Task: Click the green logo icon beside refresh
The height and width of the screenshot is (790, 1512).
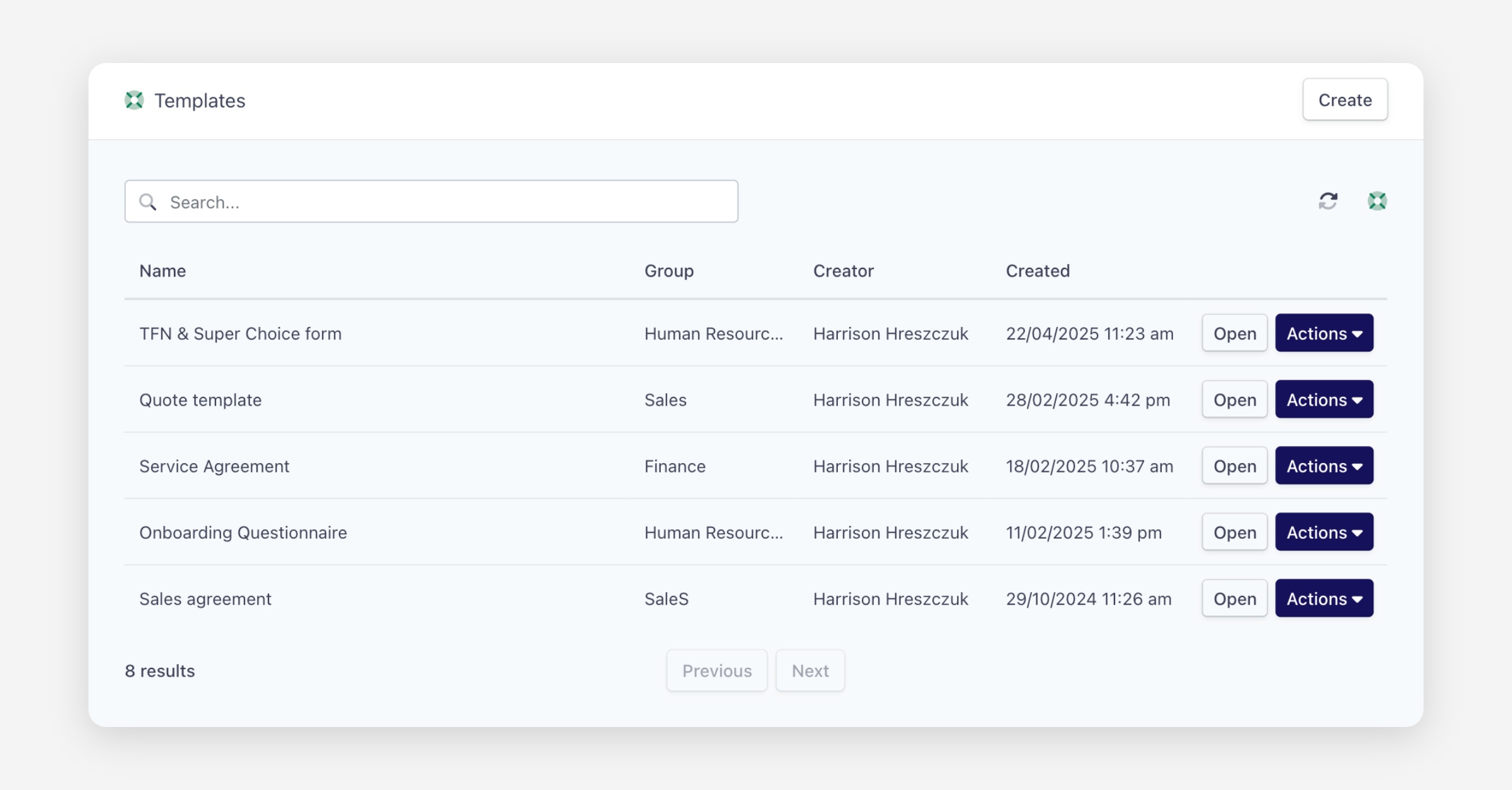Action: (1377, 201)
